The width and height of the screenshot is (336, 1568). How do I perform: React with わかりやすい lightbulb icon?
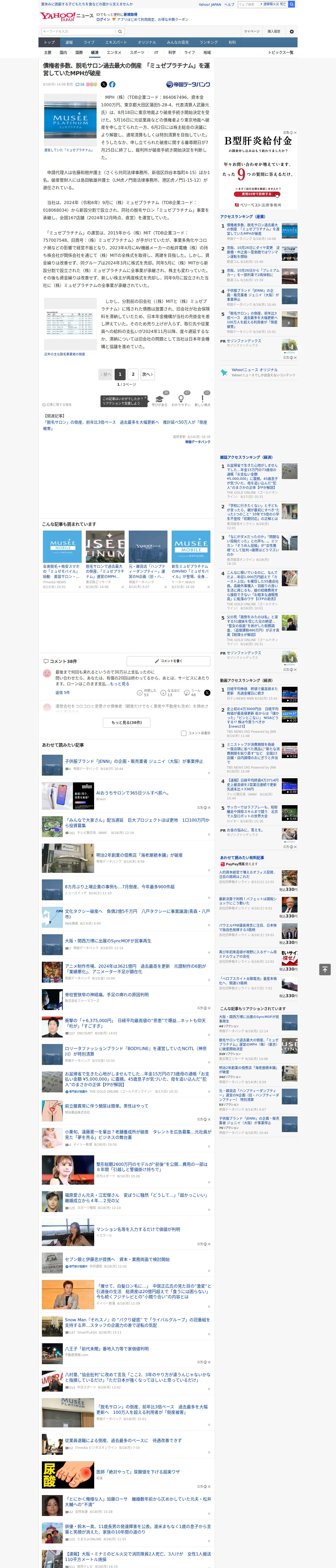point(181,399)
